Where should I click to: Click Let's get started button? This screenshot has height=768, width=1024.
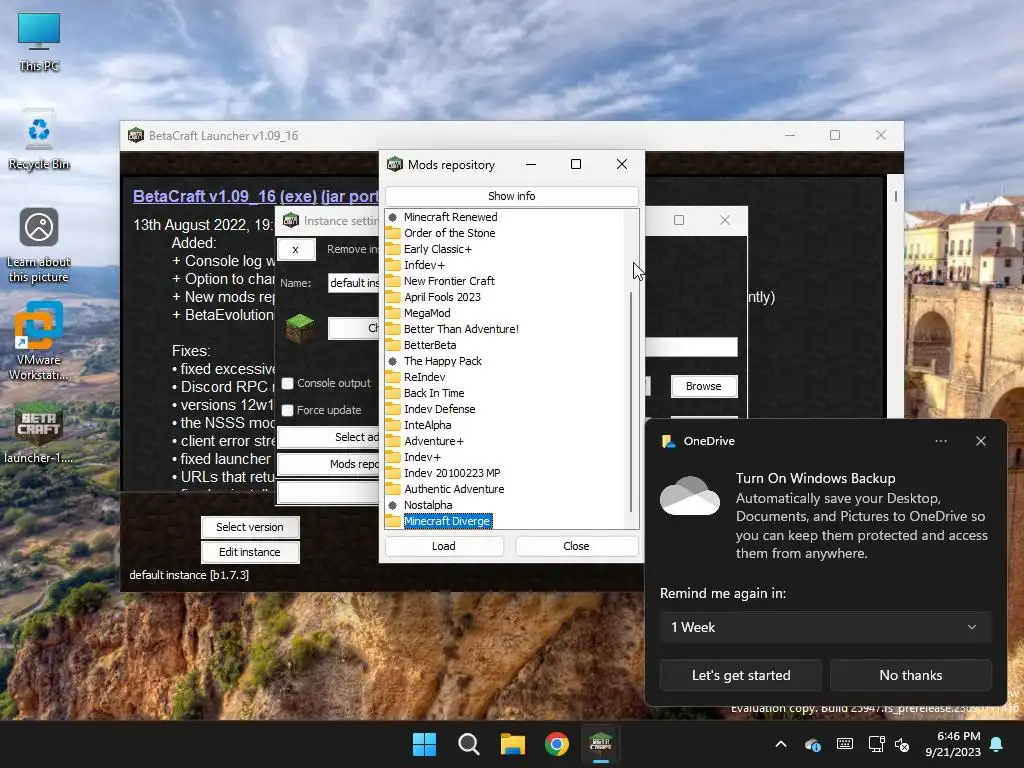point(741,675)
